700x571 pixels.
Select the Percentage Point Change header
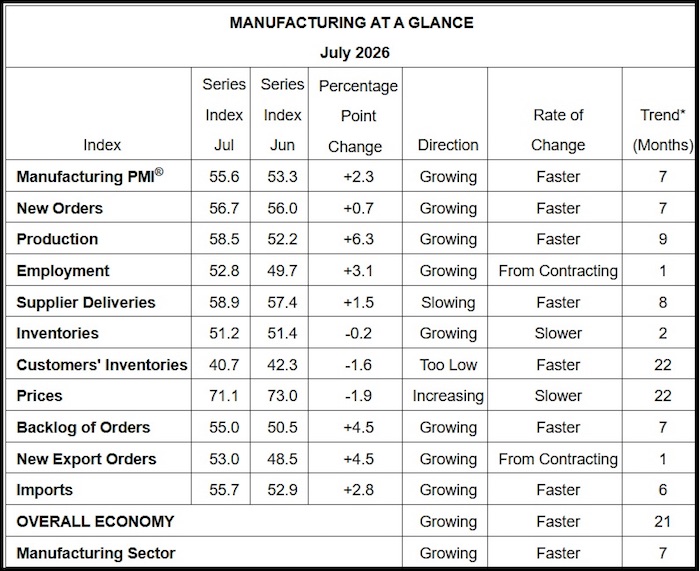coord(358,116)
